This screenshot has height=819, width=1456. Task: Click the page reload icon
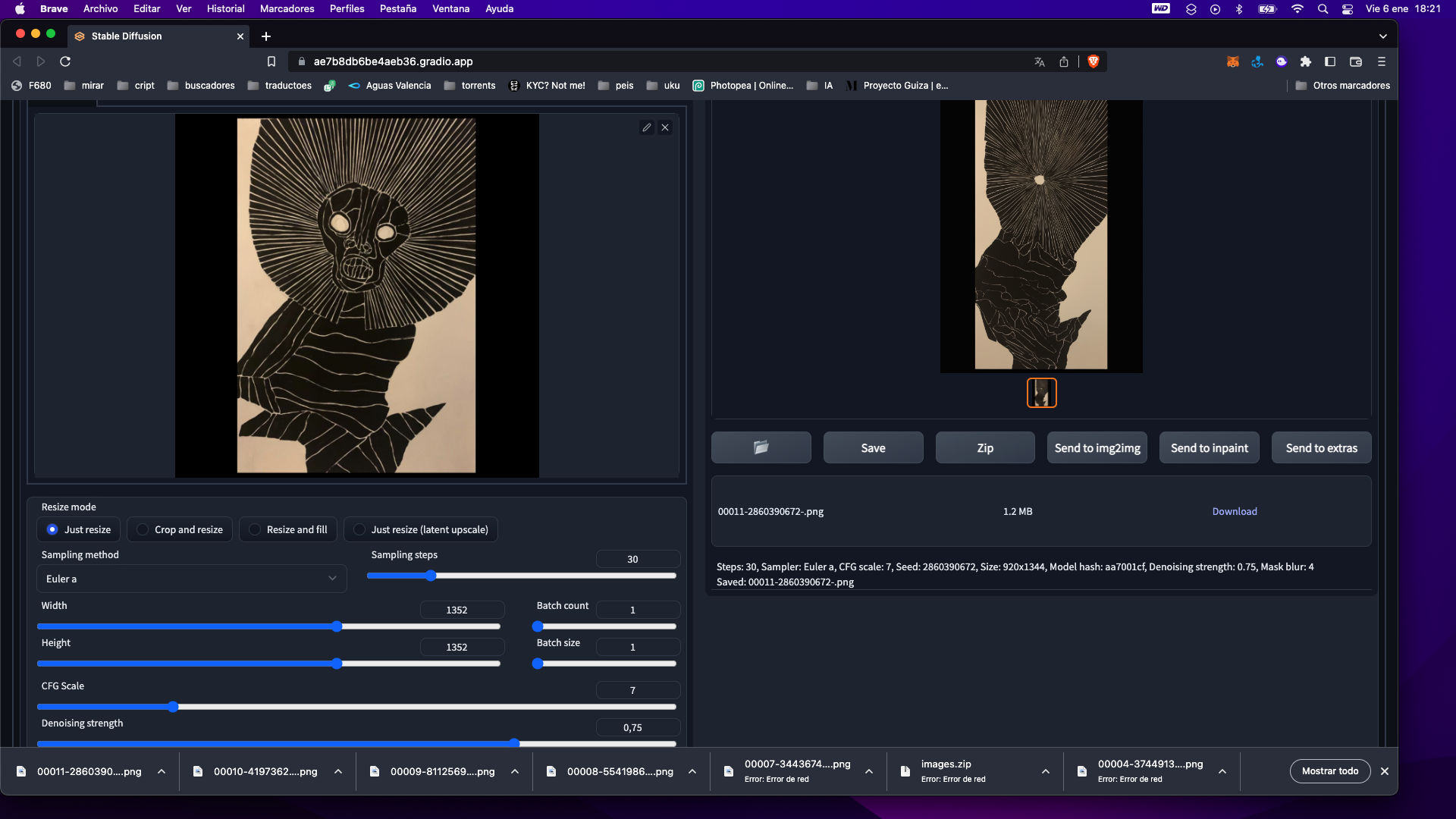pos(65,61)
